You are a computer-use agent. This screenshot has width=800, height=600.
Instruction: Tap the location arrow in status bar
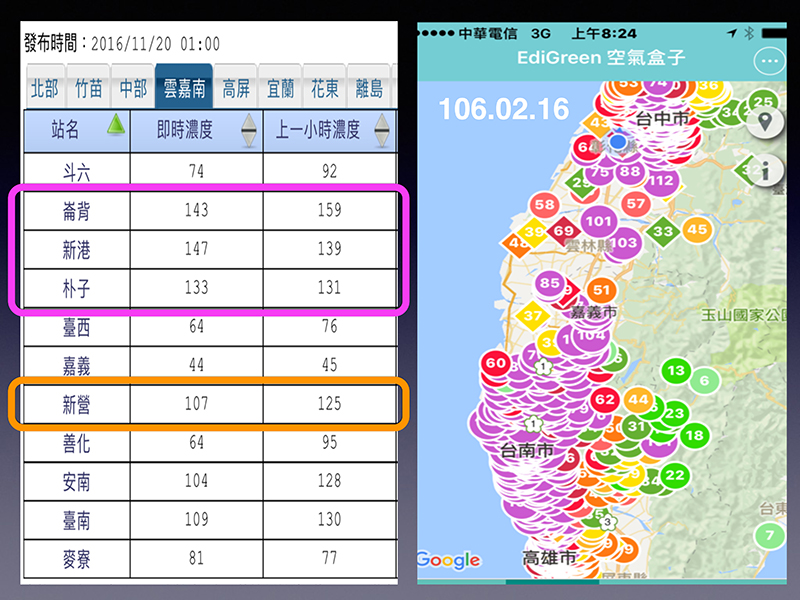coord(732,34)
